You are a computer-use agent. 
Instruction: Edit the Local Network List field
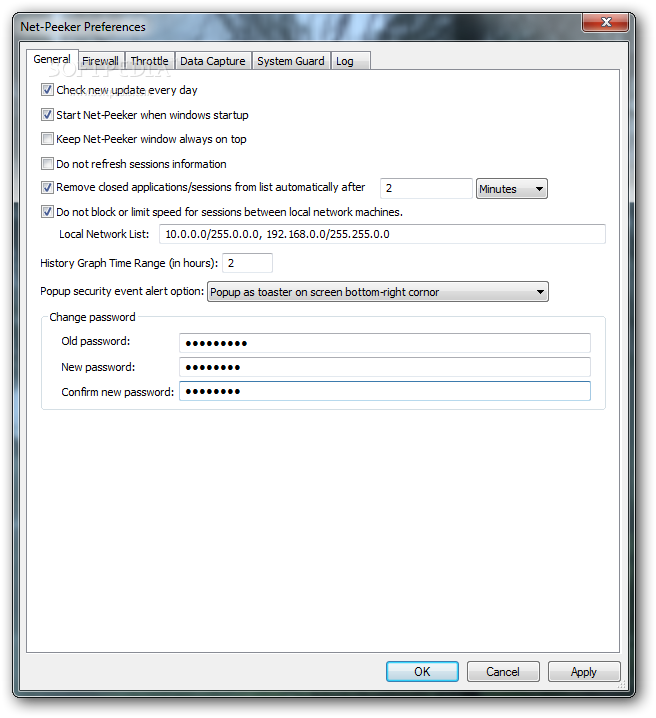382,234
